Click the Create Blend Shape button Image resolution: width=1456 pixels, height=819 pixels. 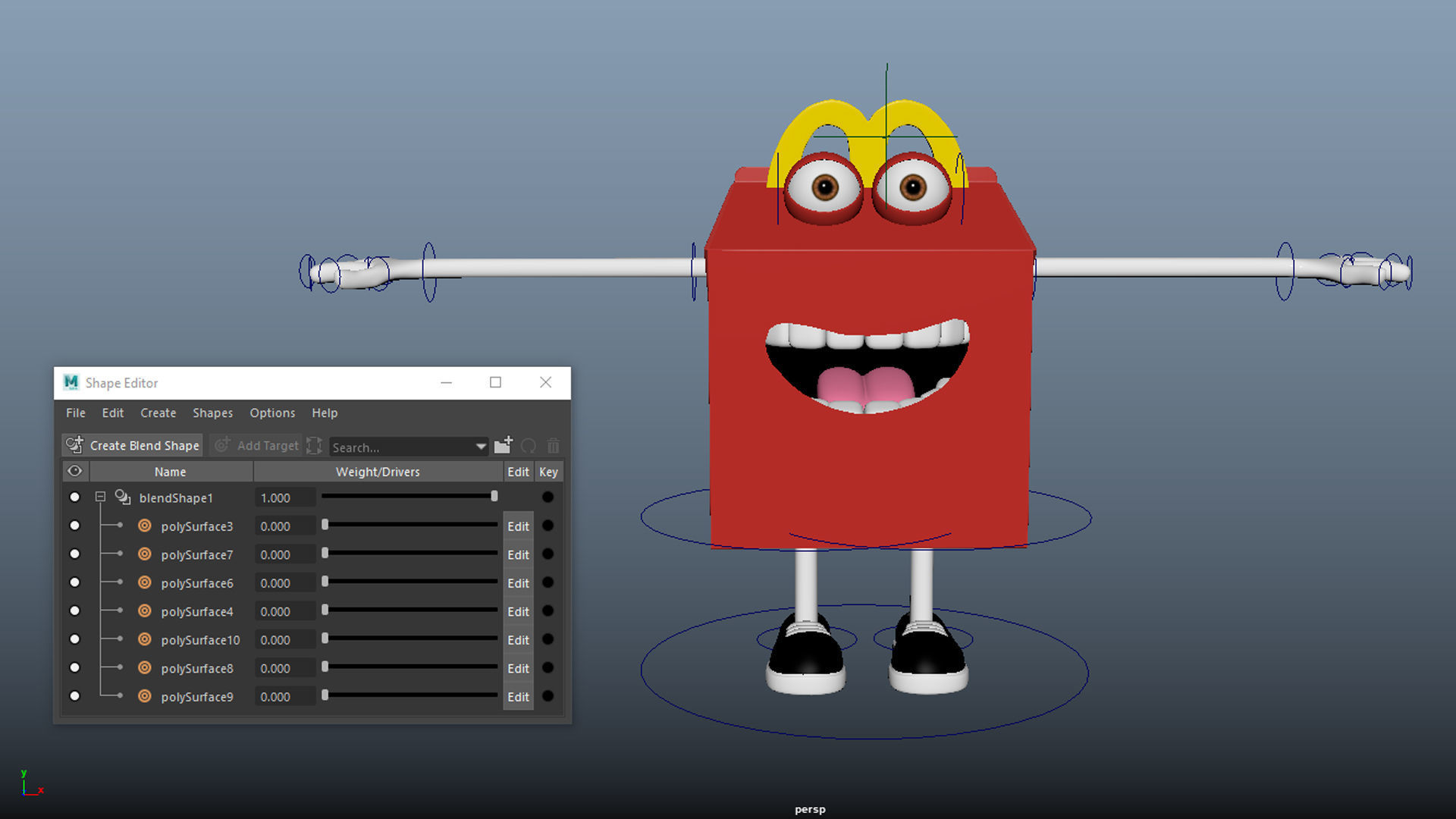click(133, 445)
